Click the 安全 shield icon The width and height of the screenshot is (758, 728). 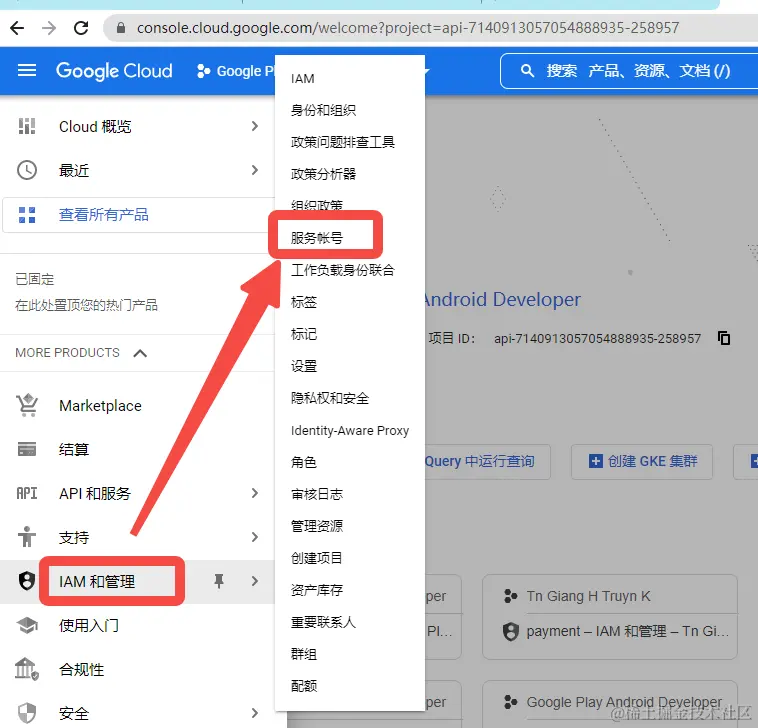pos(27,713)
